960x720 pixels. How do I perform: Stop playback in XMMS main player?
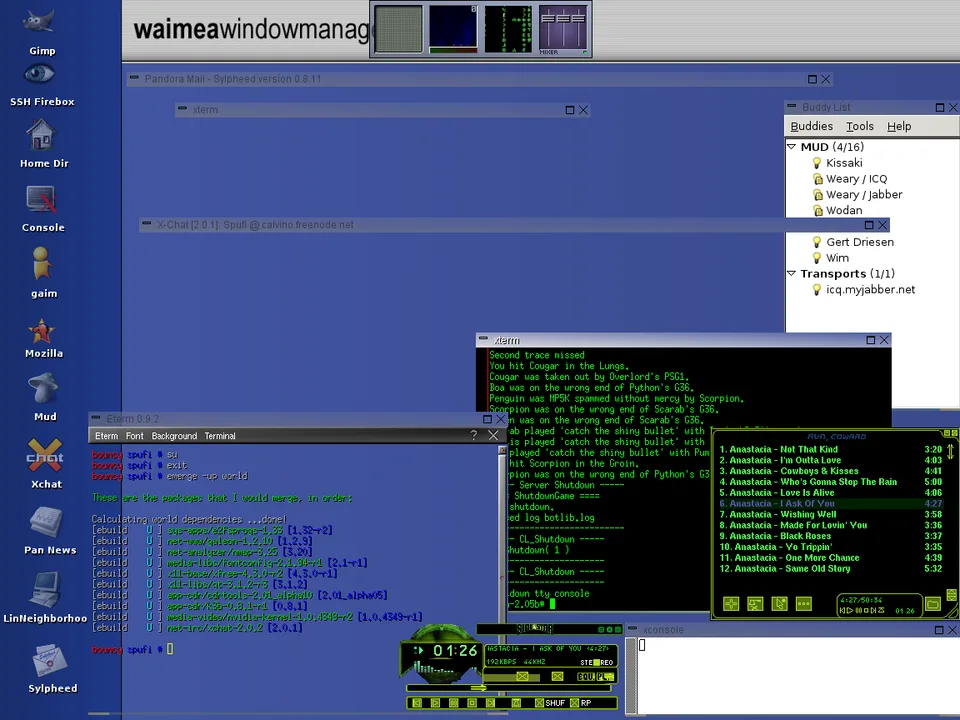point(472,703)
